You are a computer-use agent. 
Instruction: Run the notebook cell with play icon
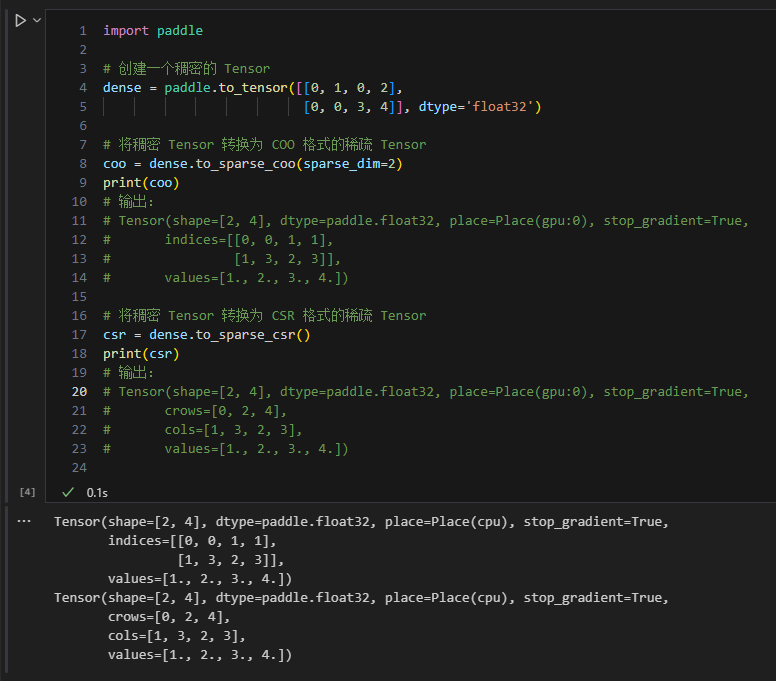20,20
